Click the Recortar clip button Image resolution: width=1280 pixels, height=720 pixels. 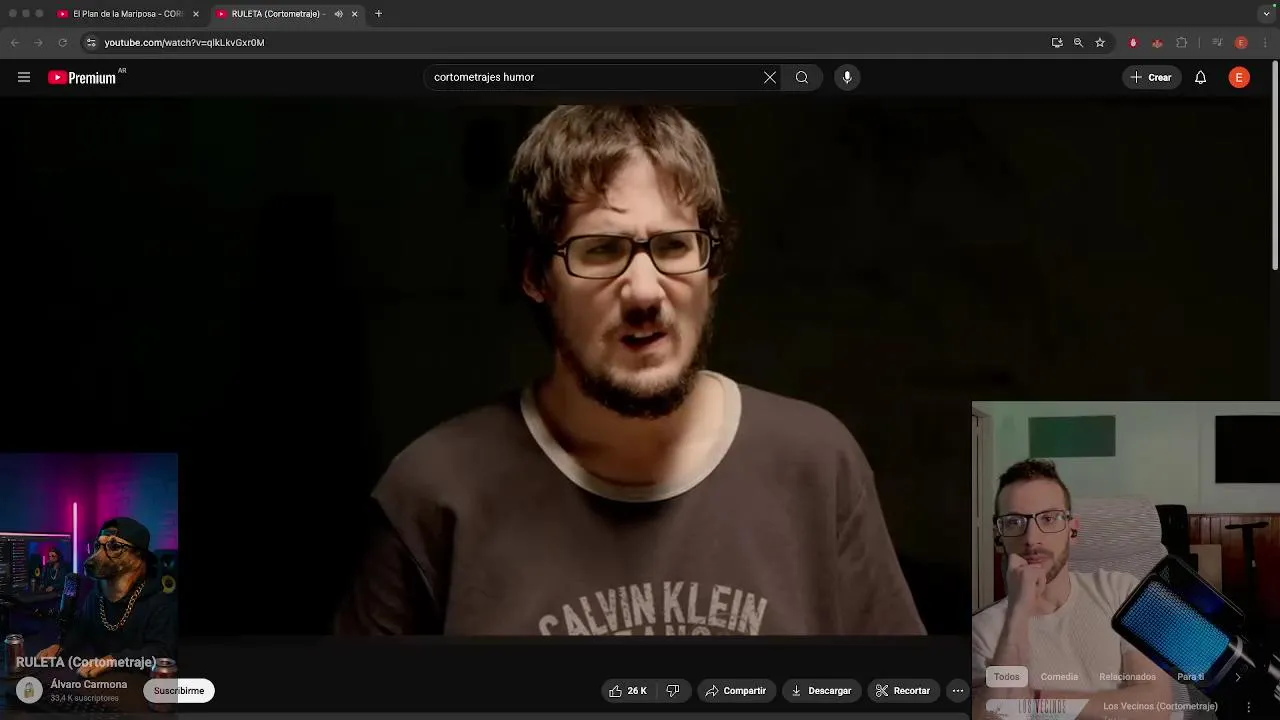(903, 690)
